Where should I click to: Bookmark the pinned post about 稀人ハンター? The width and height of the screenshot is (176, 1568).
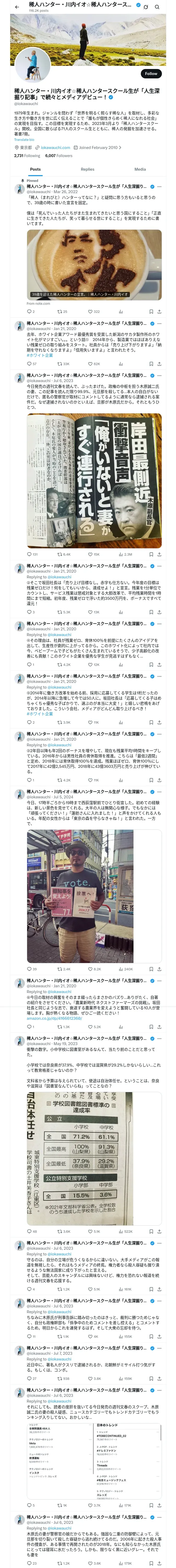pos(151,311)
